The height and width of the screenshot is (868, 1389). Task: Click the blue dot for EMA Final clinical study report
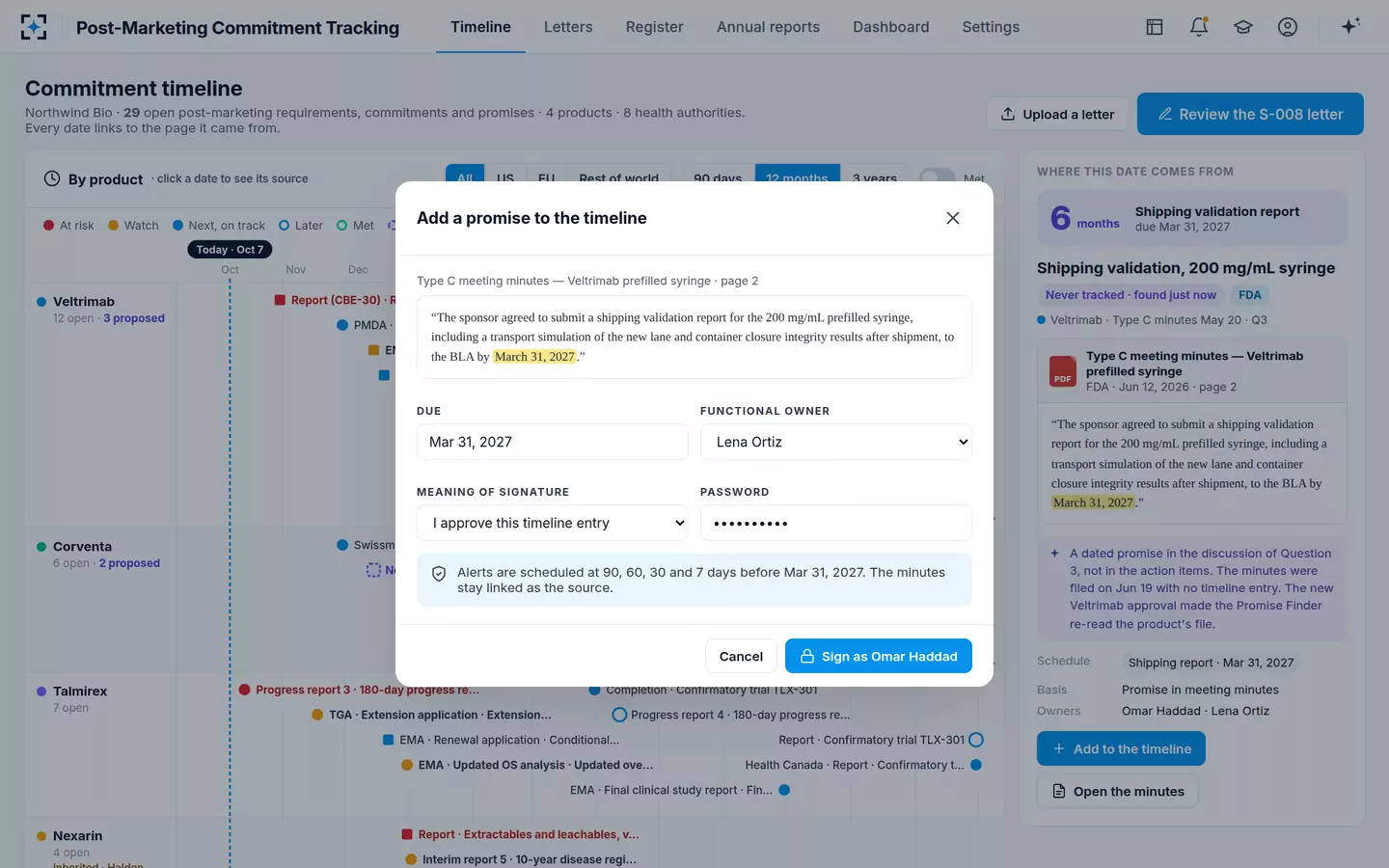(784, 790)
